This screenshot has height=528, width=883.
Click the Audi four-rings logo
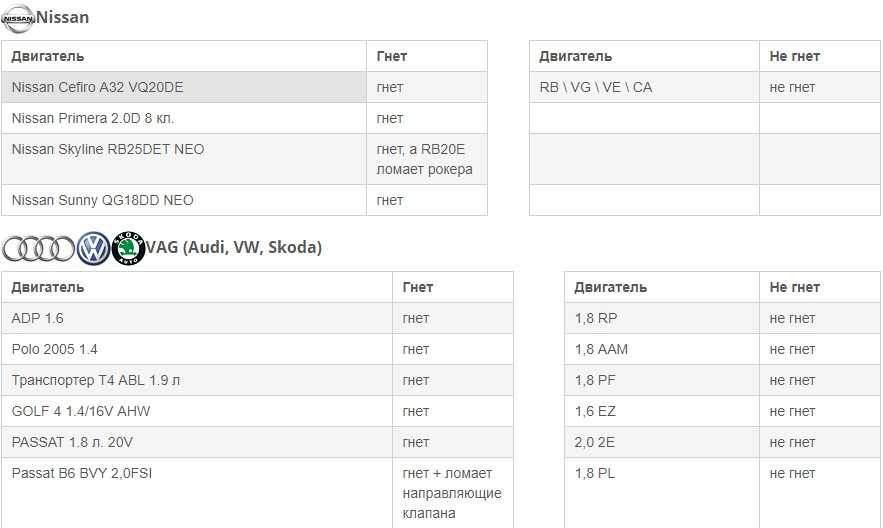coord(38,248)
